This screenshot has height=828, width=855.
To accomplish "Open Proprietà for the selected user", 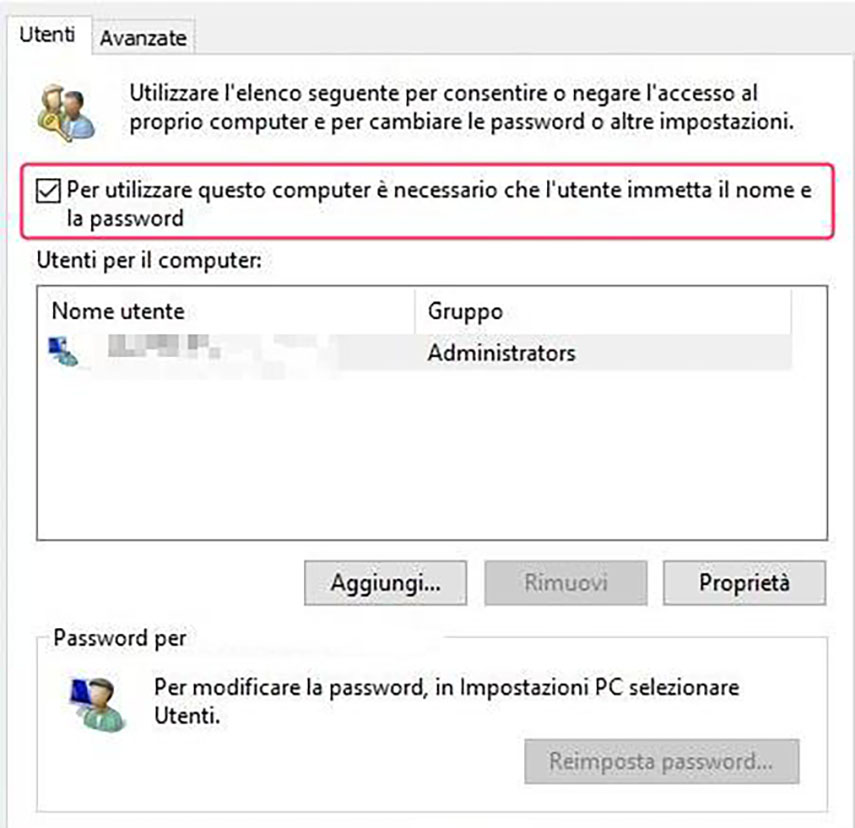I will pyautogui.click(x=745, y=582).
